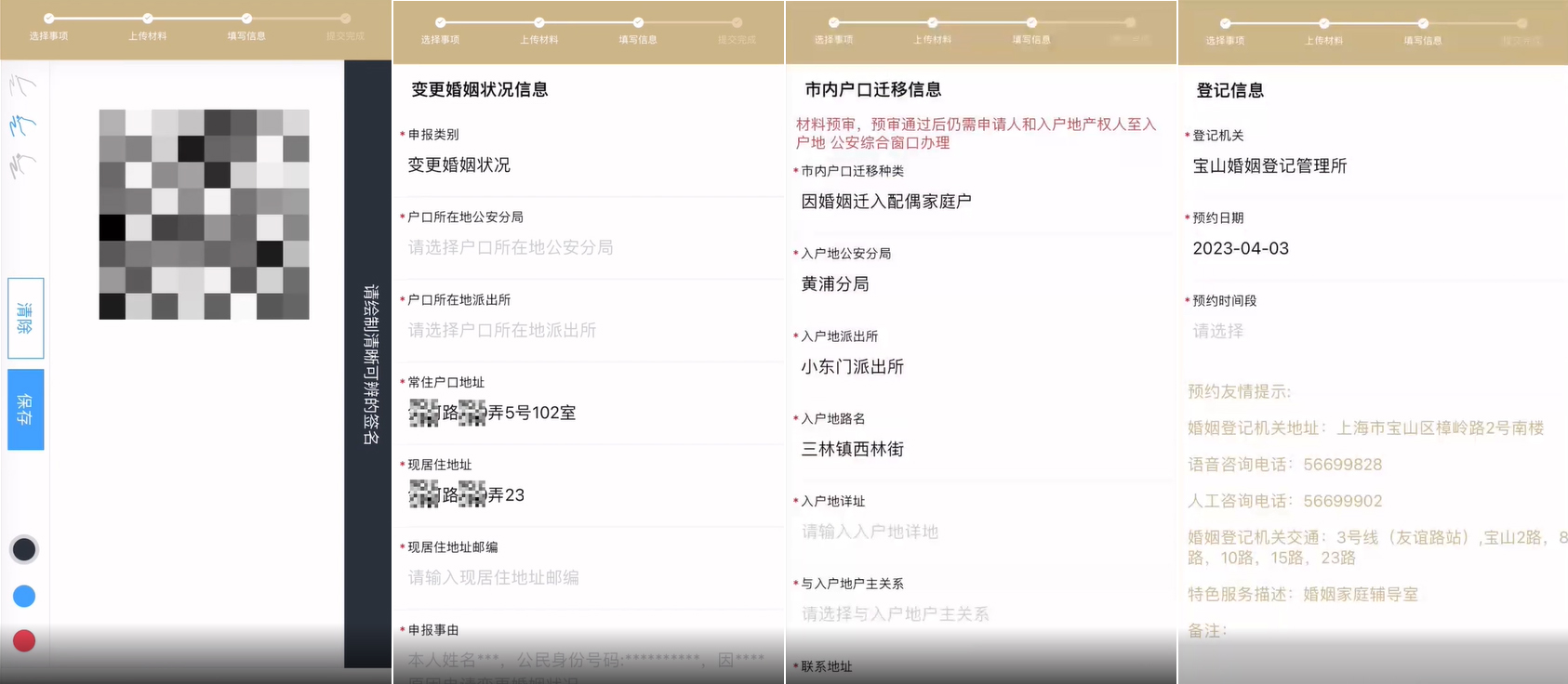This screenshot has width=1568, height=684.
Task: Click the 现居住地址邮编 input field
Action: coord(586,577)
